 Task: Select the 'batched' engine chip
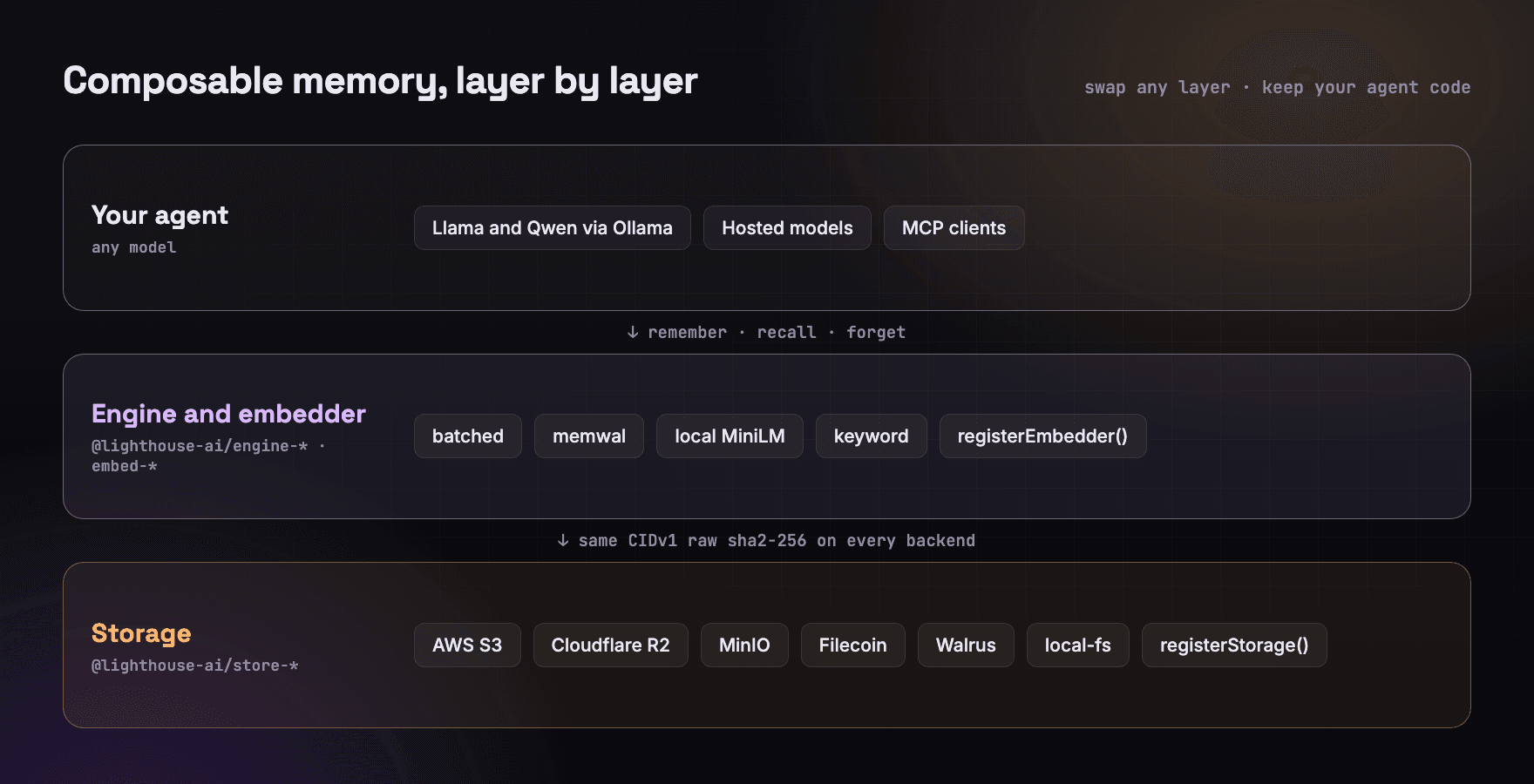(468, 436)
